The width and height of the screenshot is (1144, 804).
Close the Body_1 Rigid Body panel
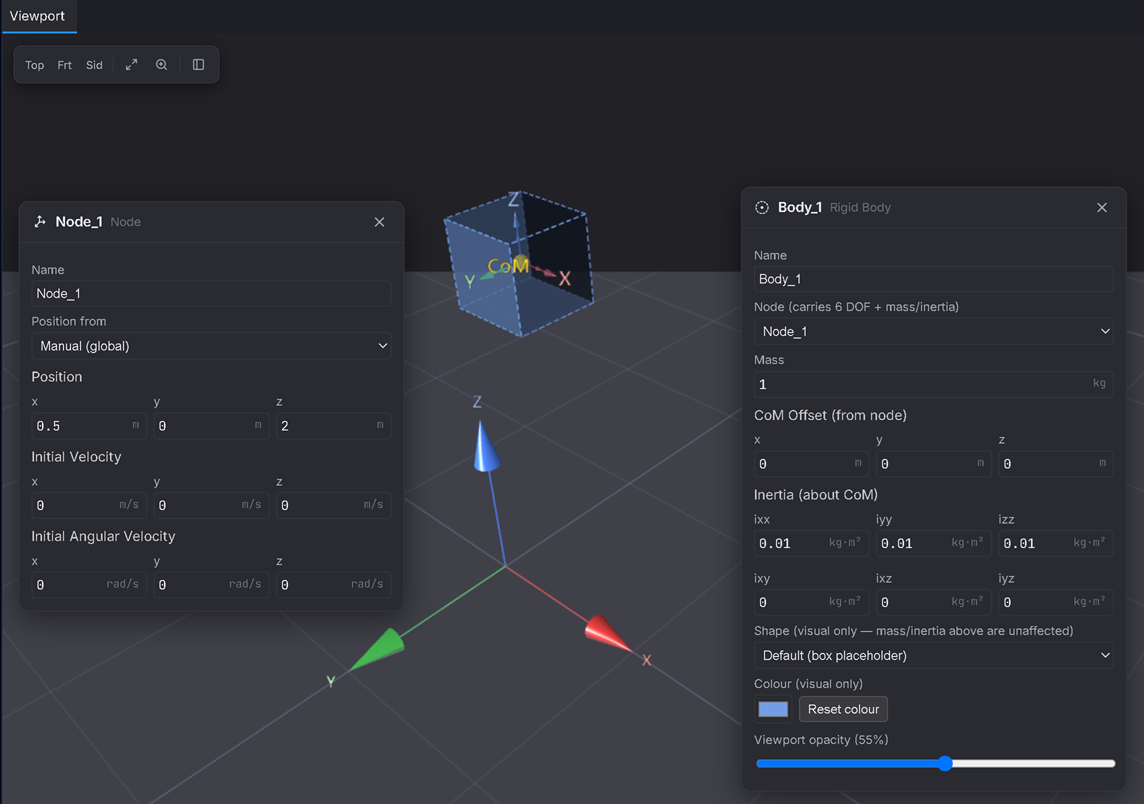pyautogui.click(x=1102, y=207)
